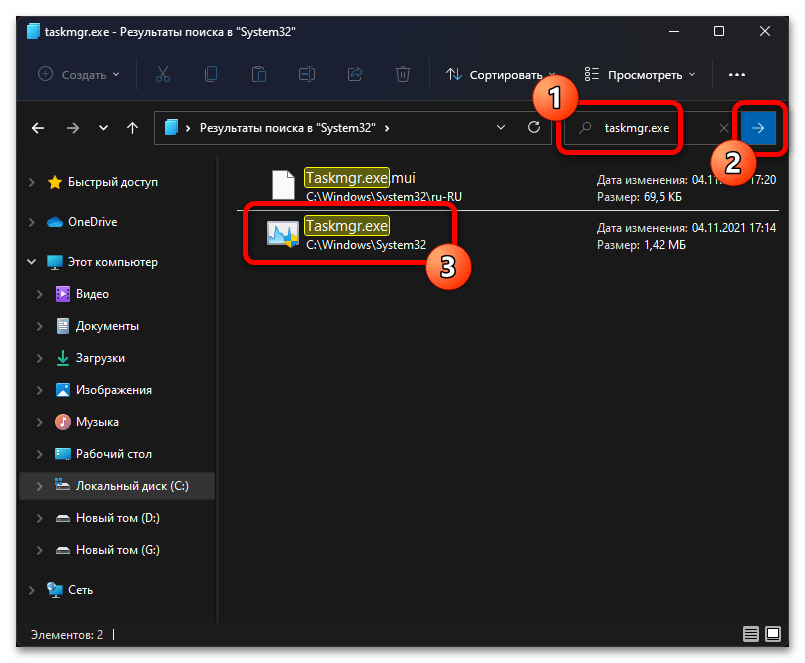Open the Создать new item dropdown
This screenshot has width=805, height=663.
[79, 75]
